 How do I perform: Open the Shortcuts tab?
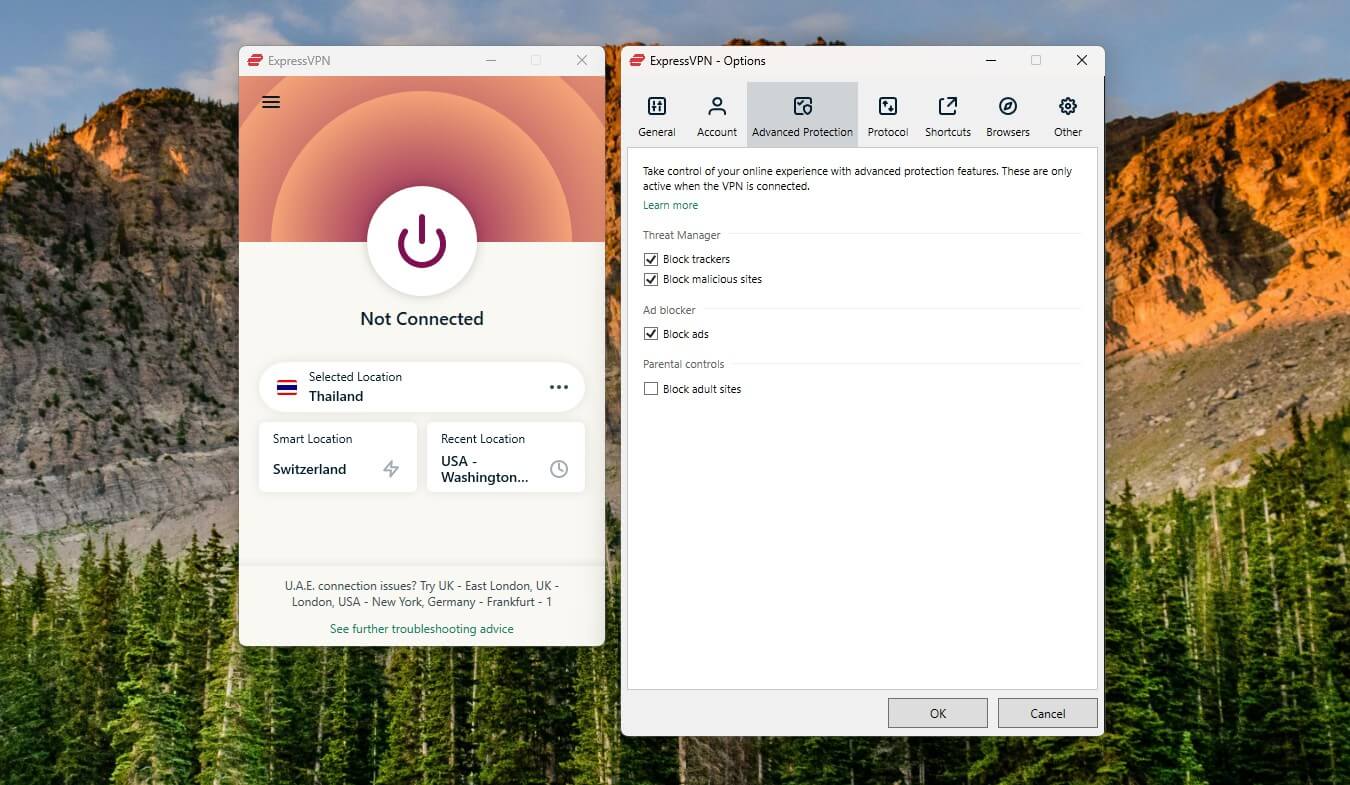[948, 116]
